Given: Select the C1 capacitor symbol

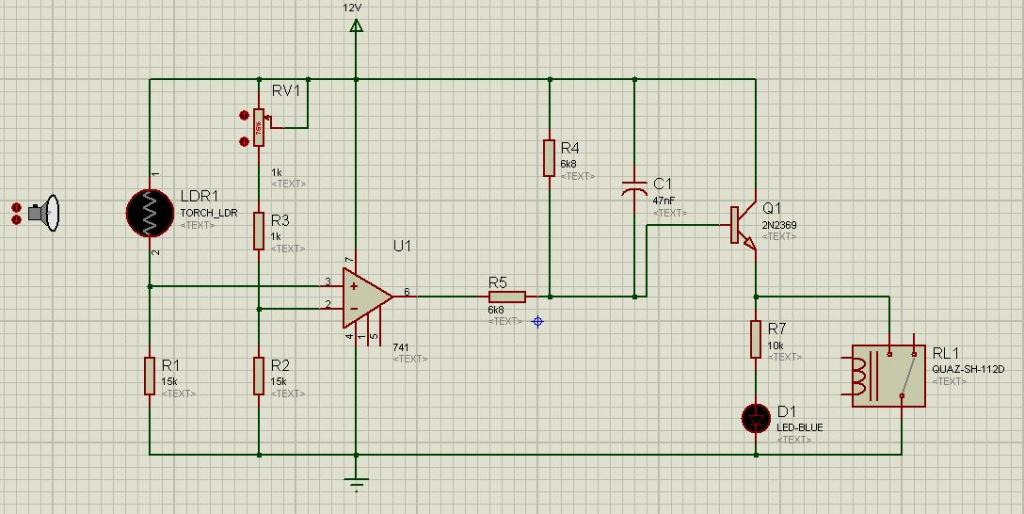Looking at the screenshot, I should [635, 187].
